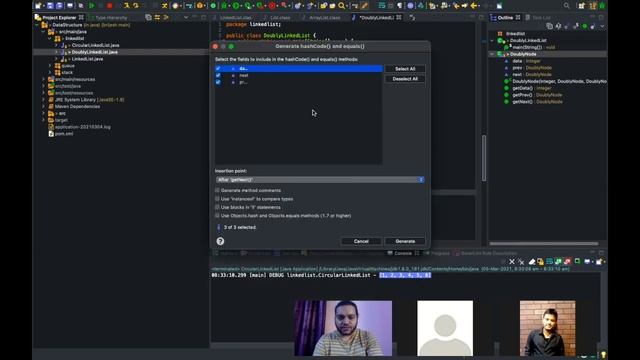Click the green Run button in Eclipse toolbar
This screenshot has width=640, height=360.
click(x=235, y=6)
